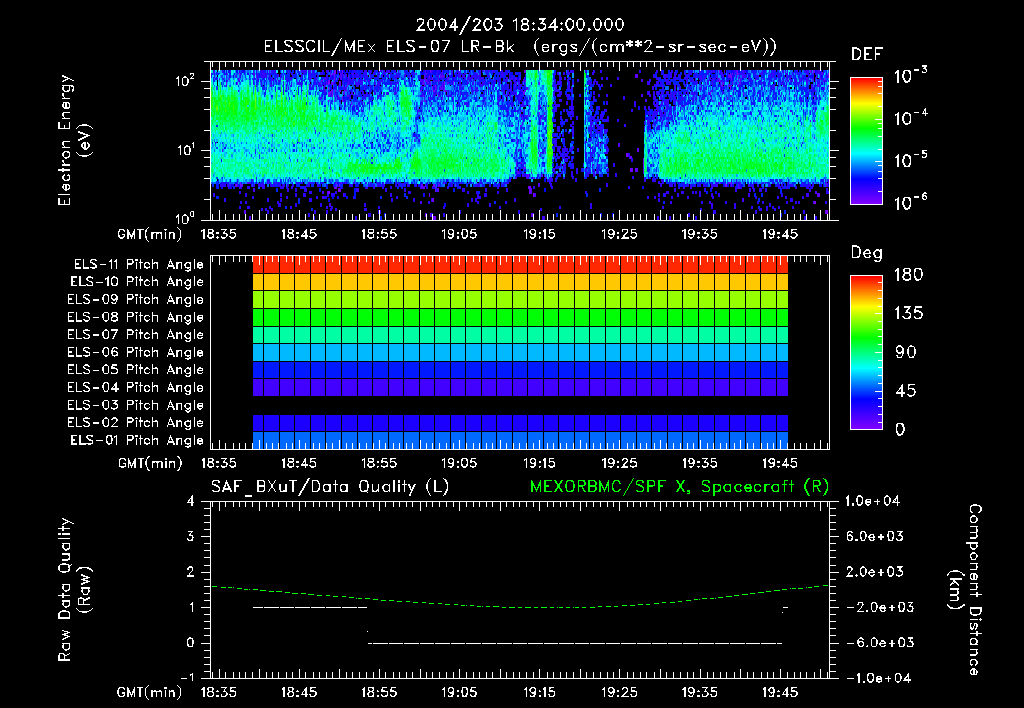Image resolution: width=1024 pixels, height=708 pixels.
Task: Click the Deg pitch angle color bar
Action: pyautogui.click(x=866, y=352)
